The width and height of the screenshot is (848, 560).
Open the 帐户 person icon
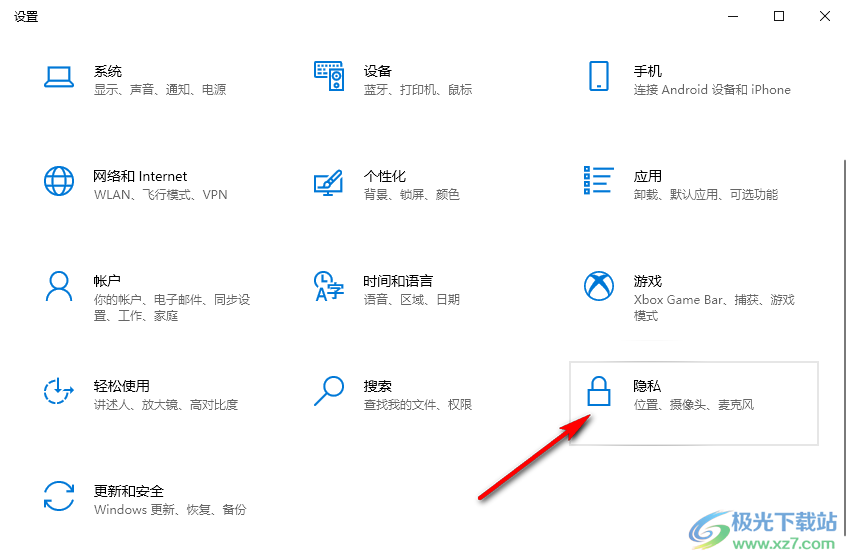point(59,286)
